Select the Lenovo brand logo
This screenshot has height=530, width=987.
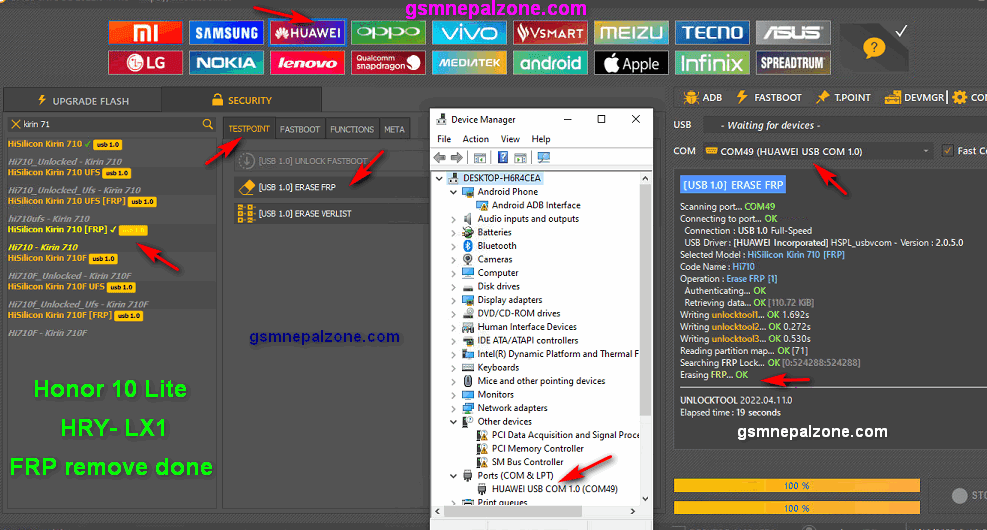tap(307, 63)
